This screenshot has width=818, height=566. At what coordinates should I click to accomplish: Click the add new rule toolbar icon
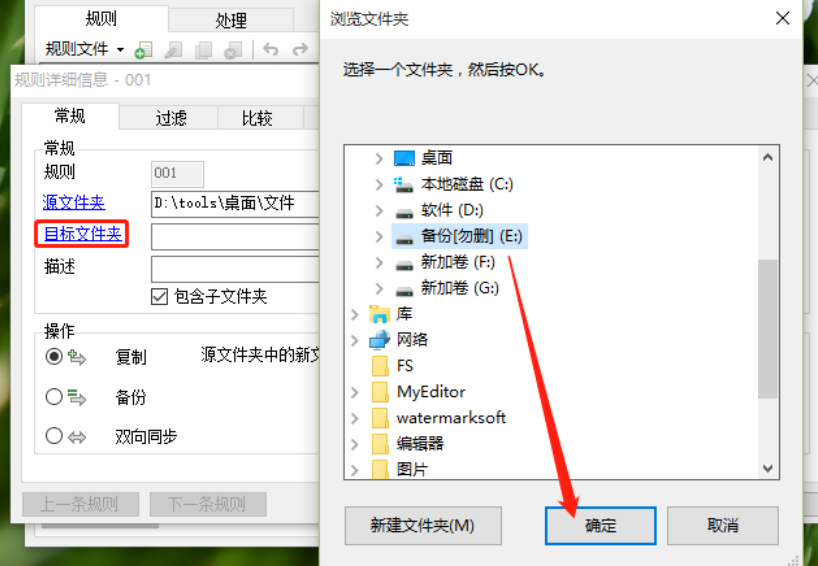tap(143, 50)
